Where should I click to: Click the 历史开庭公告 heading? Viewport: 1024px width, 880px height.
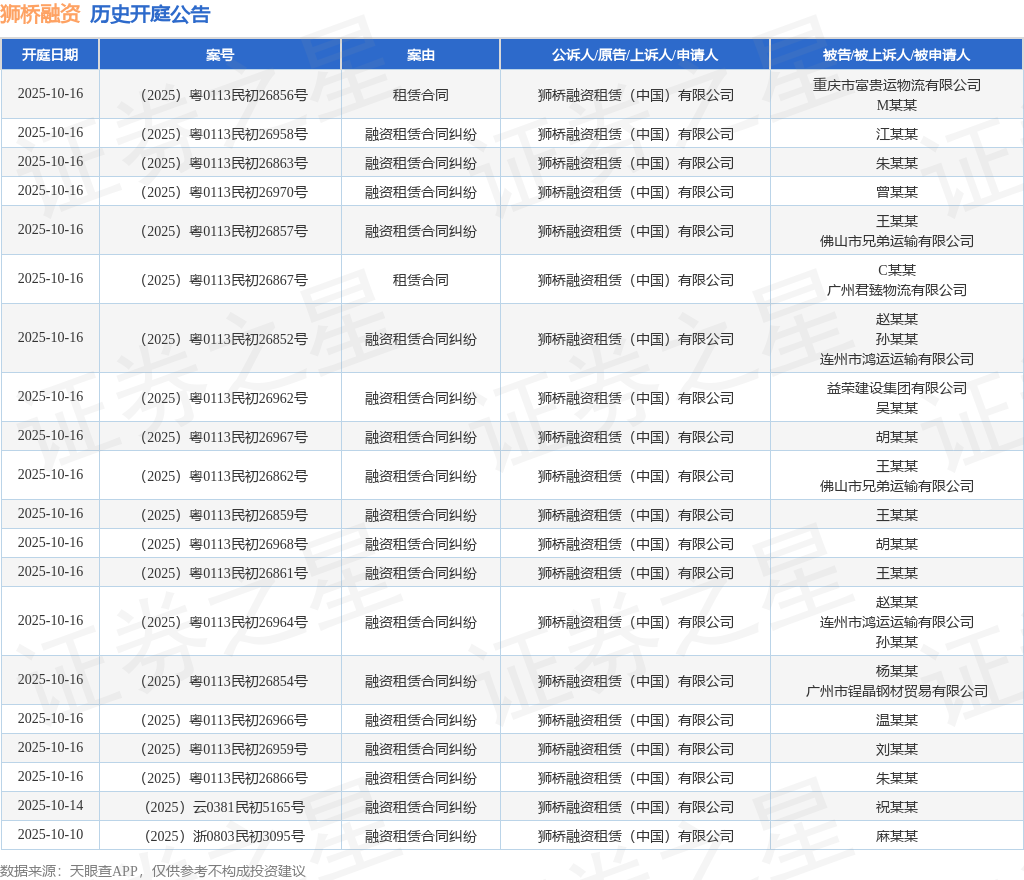150,14
